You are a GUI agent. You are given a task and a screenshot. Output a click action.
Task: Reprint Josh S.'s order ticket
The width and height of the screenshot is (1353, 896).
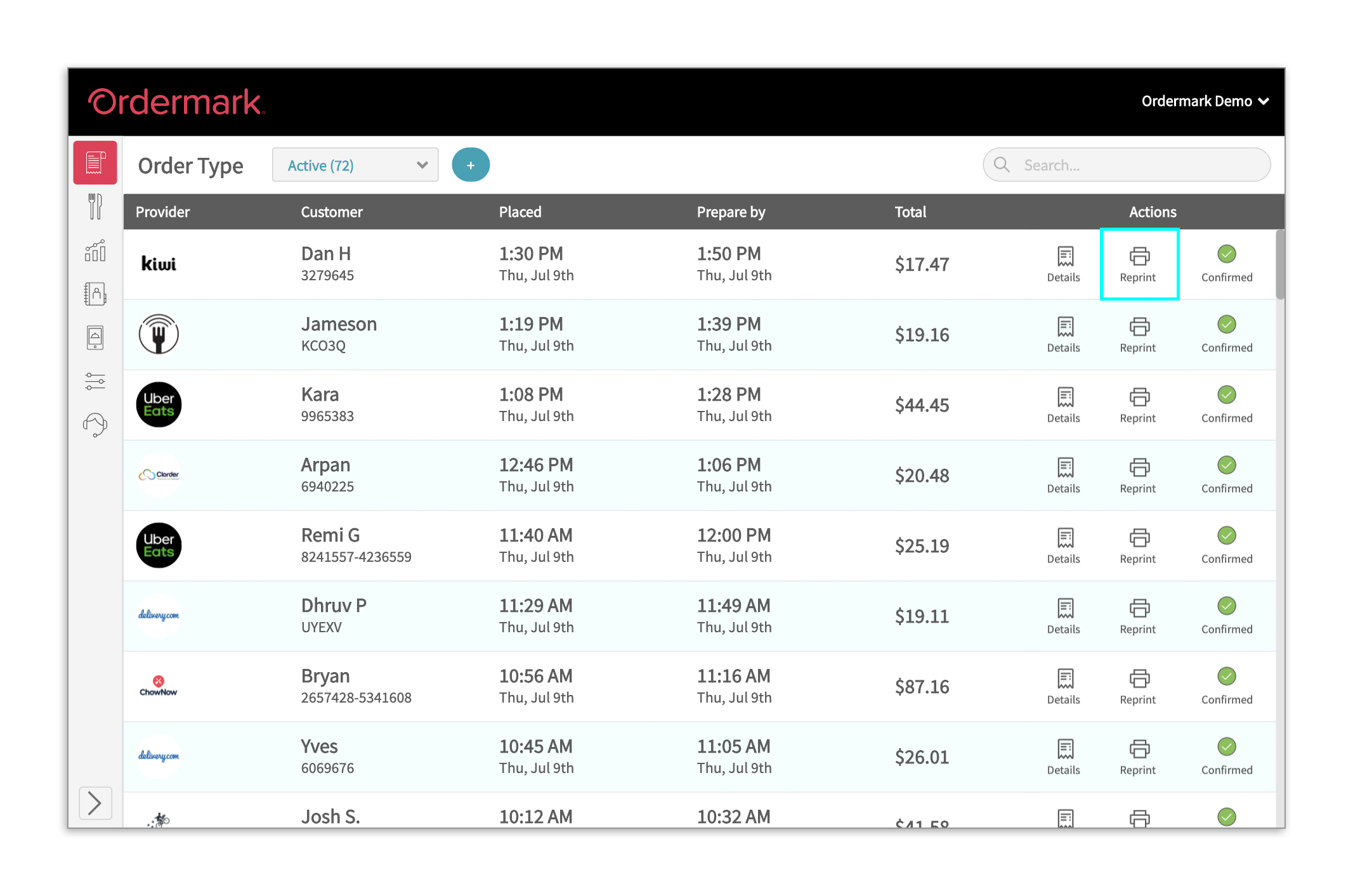1139,818
